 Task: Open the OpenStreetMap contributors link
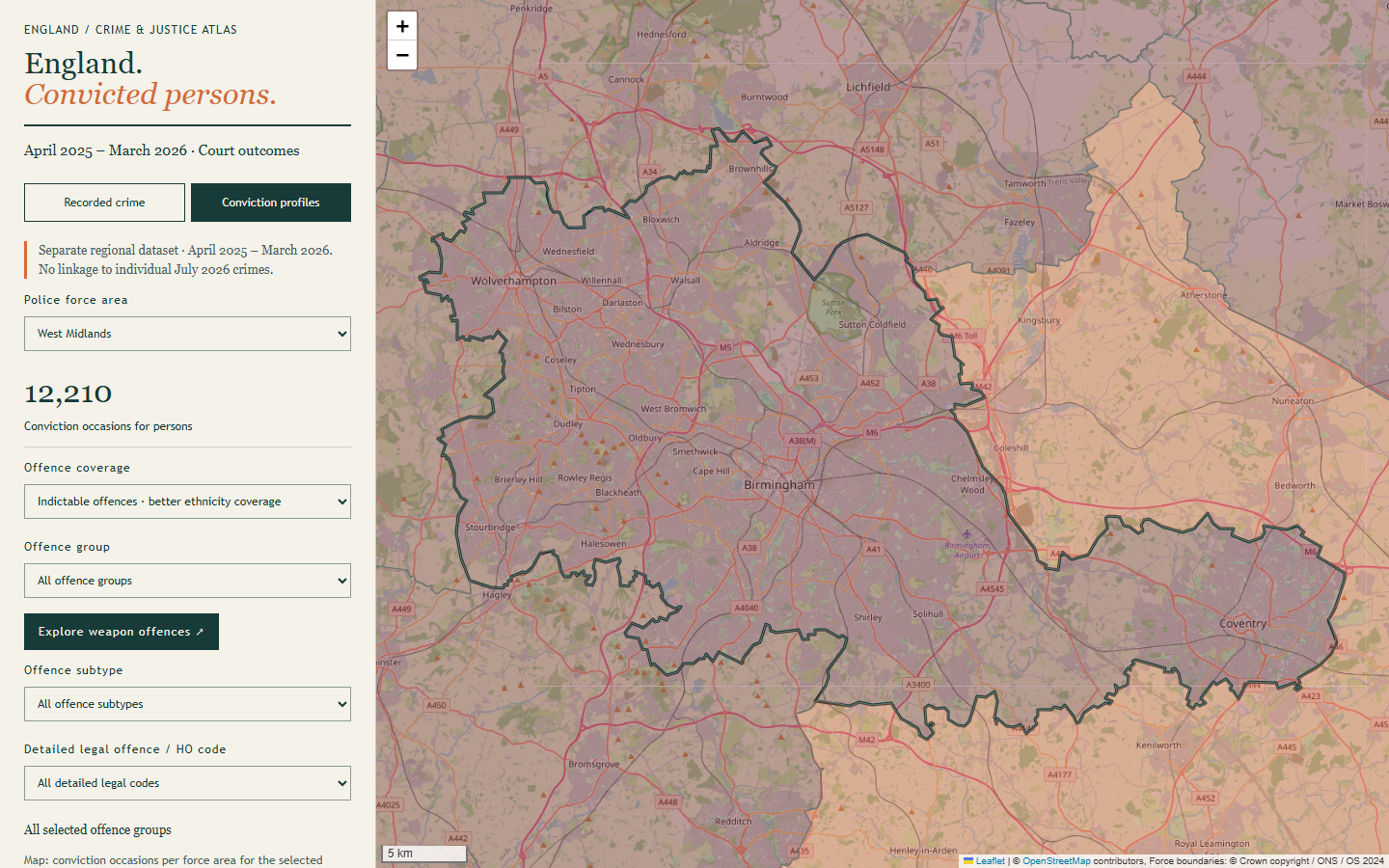(1056, 861)
